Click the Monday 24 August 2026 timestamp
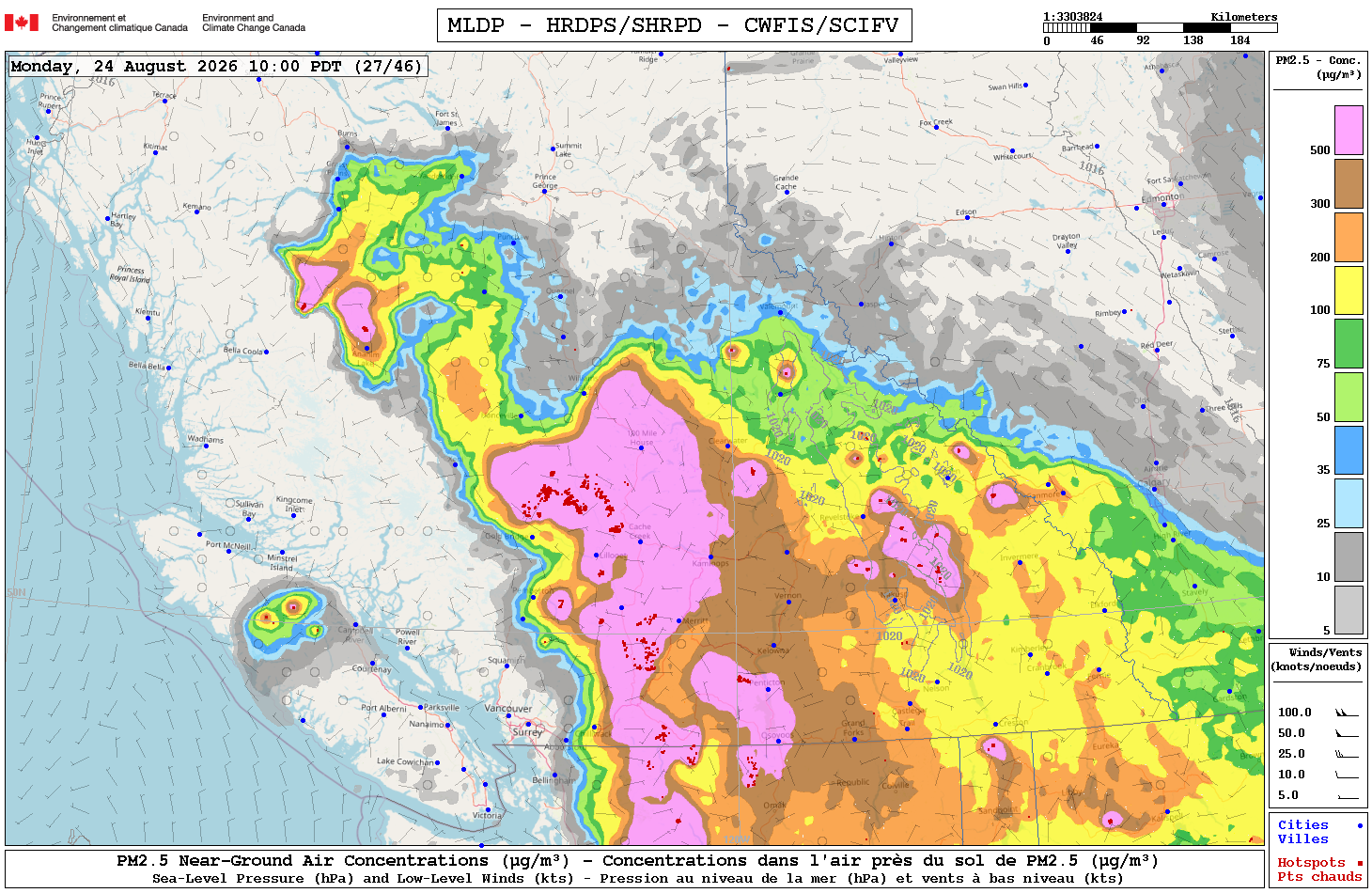Image resolution: width=1372 pixels, height=893 pixels. point(216,66)
